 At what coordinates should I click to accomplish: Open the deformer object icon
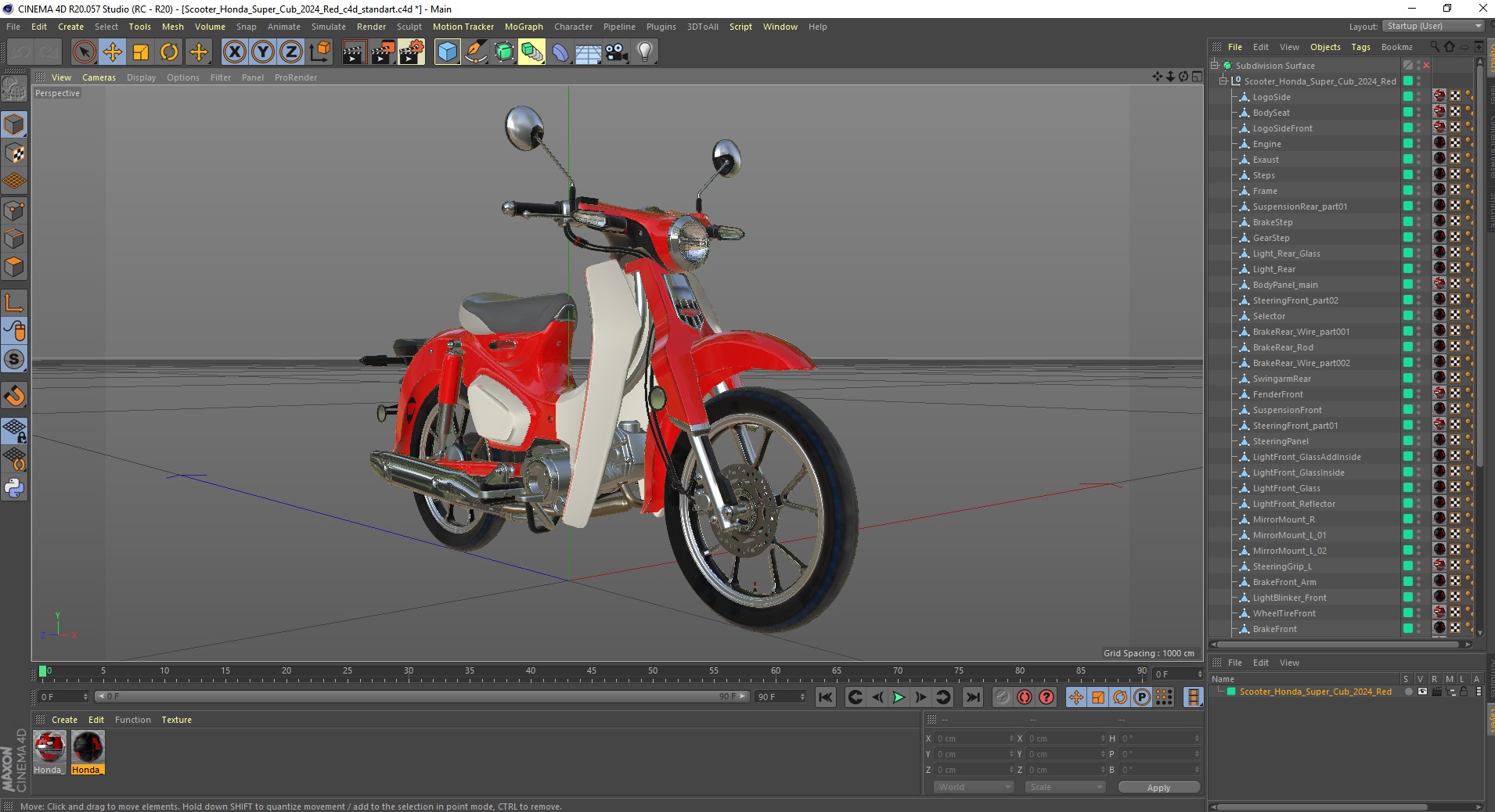click(x=560, y=52)
